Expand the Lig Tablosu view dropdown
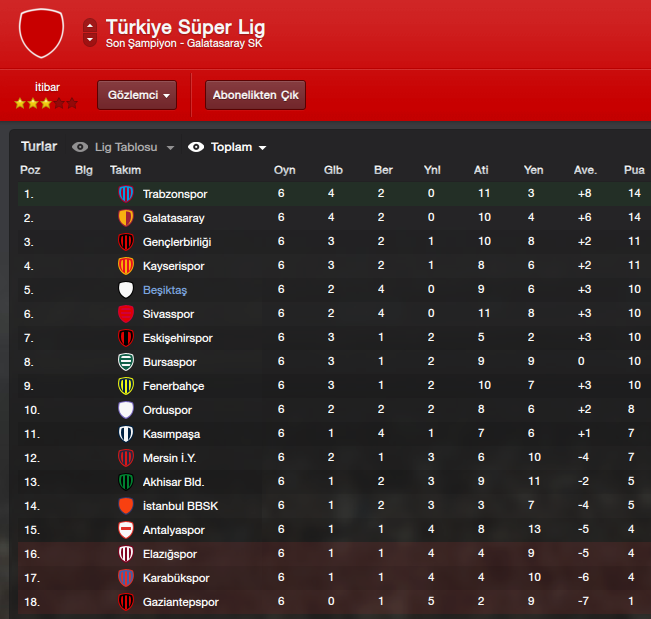Image resolution: width=651 pixels, height=619 pixels. (x=170, y=147)
